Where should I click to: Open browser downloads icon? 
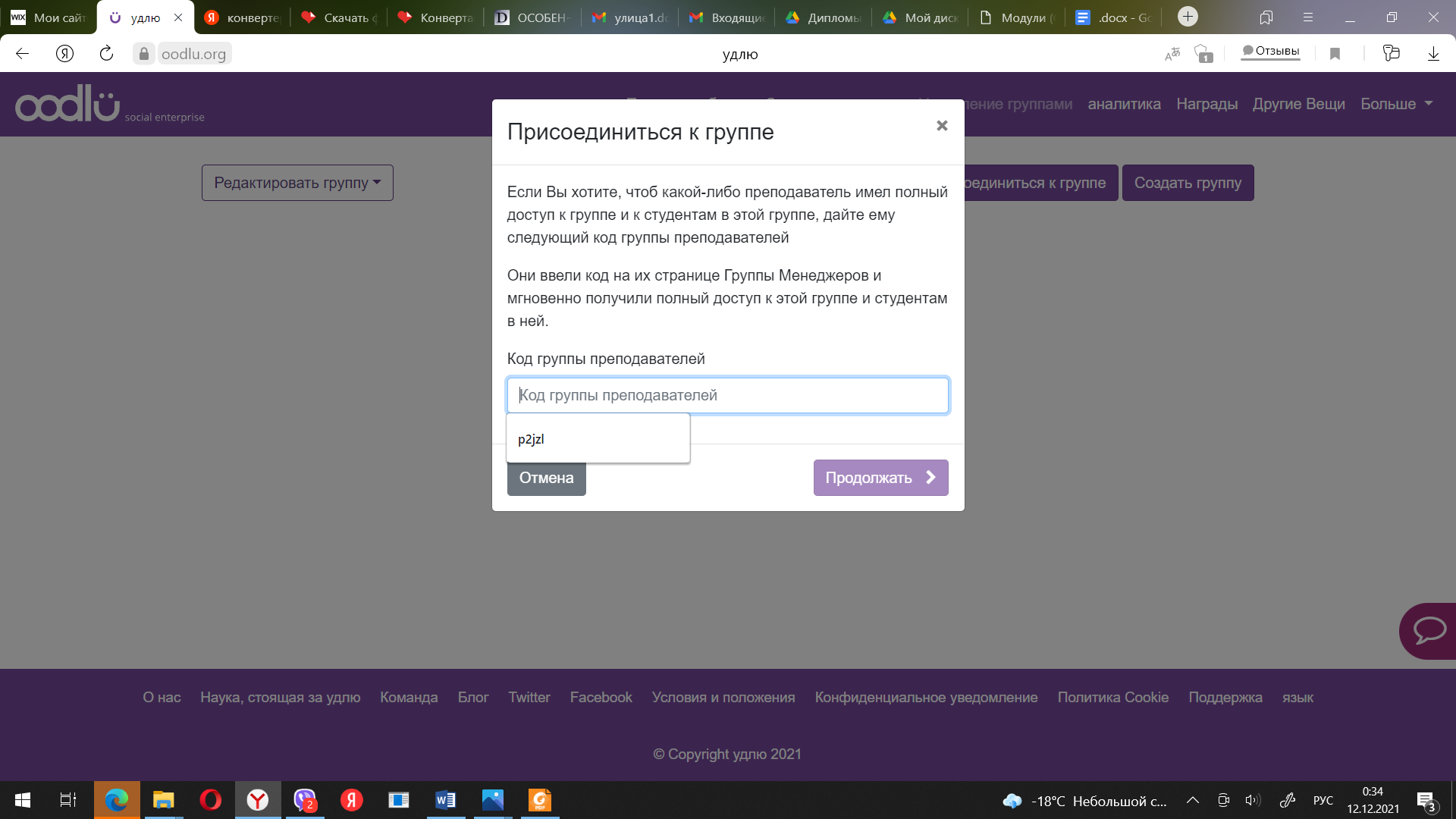point(1433,54)
